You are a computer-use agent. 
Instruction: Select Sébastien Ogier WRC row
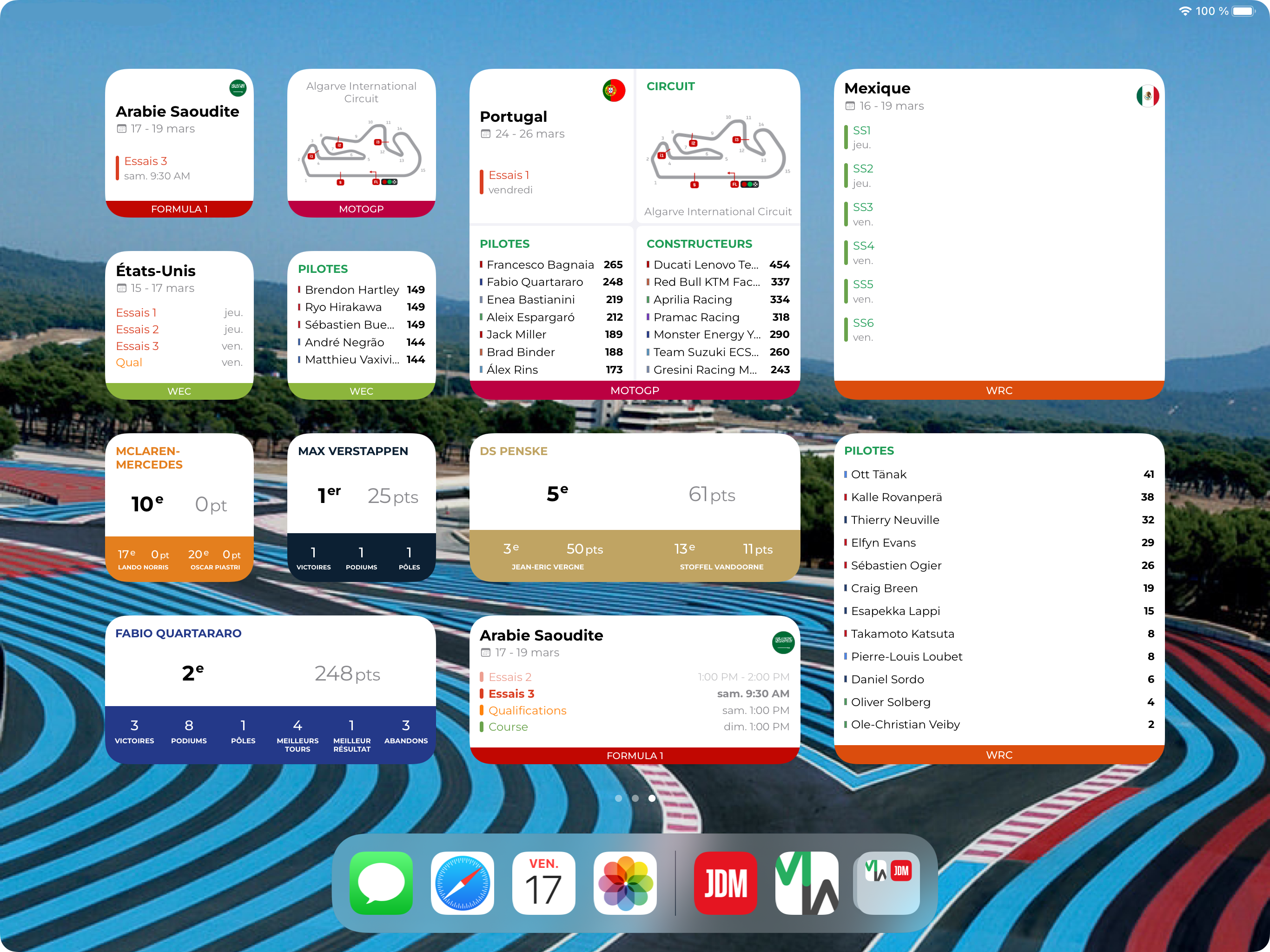[999, 566]
